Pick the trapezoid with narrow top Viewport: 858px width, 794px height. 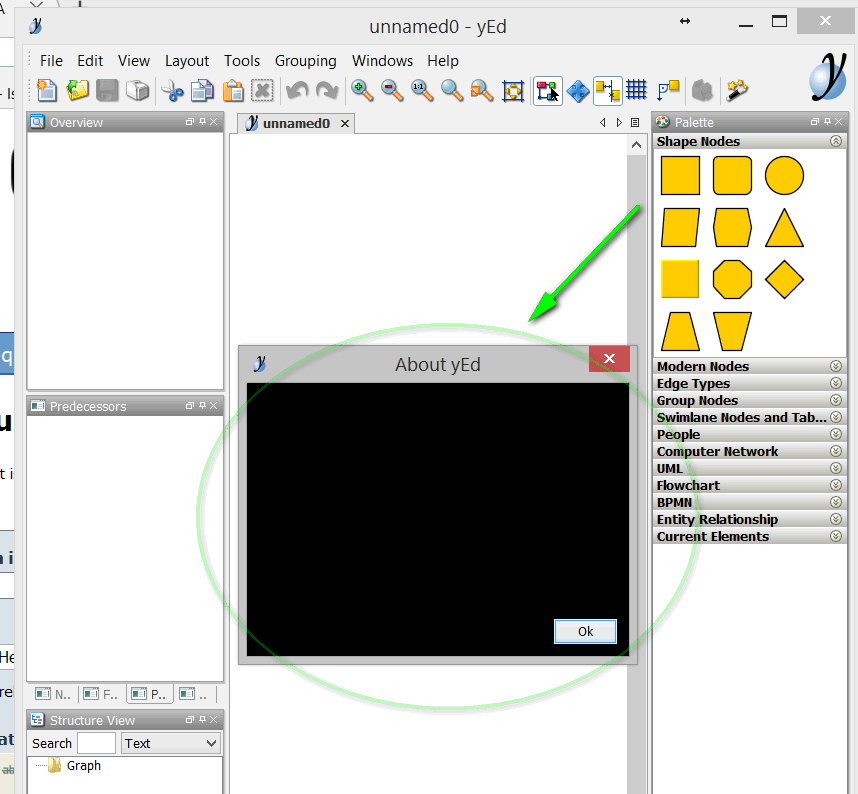point(680,332)
